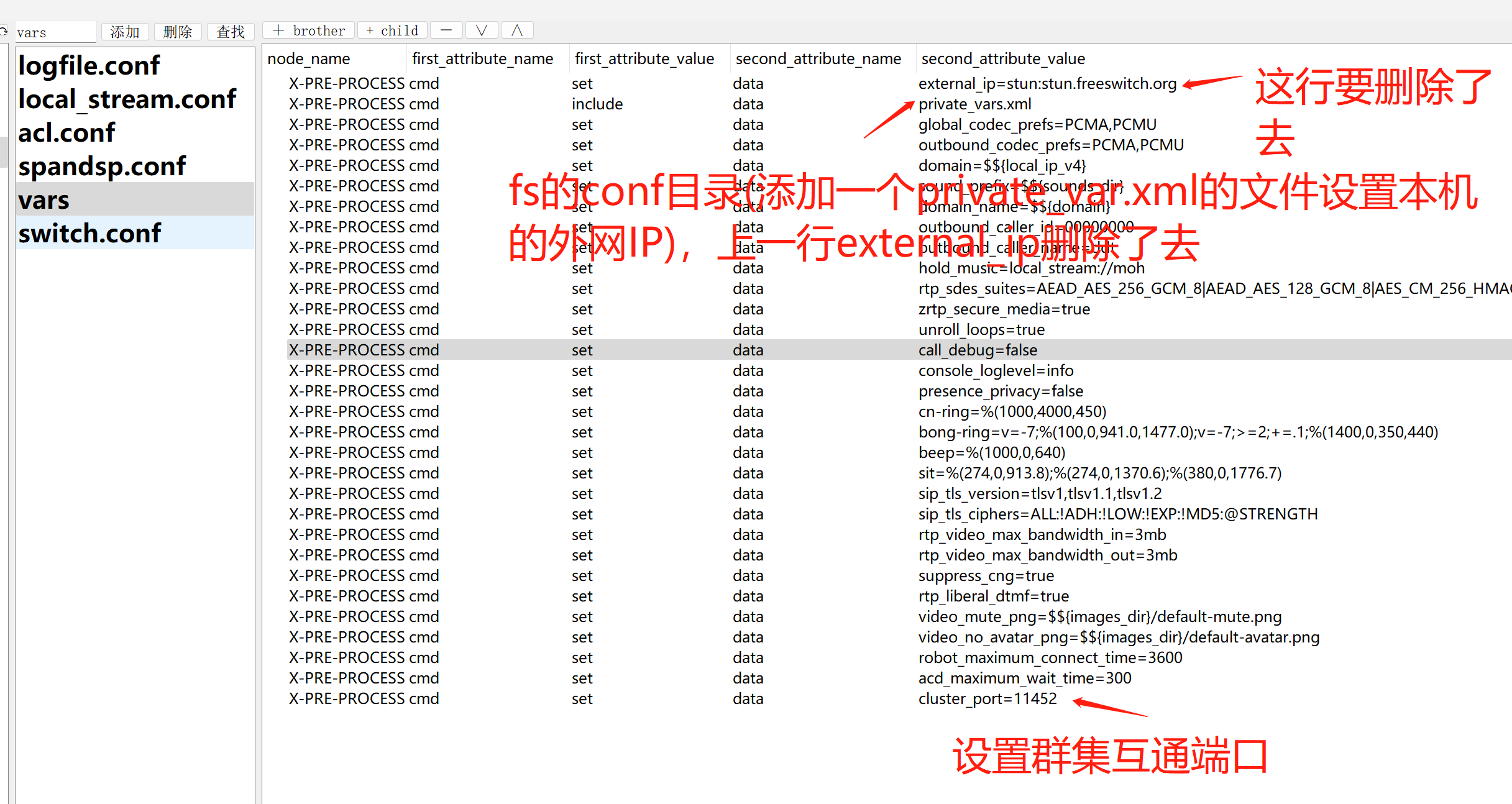Screen dimensions: 1512x804
Task: Select rtp_liberal_dtmf=true value
Action: [994, 596]
